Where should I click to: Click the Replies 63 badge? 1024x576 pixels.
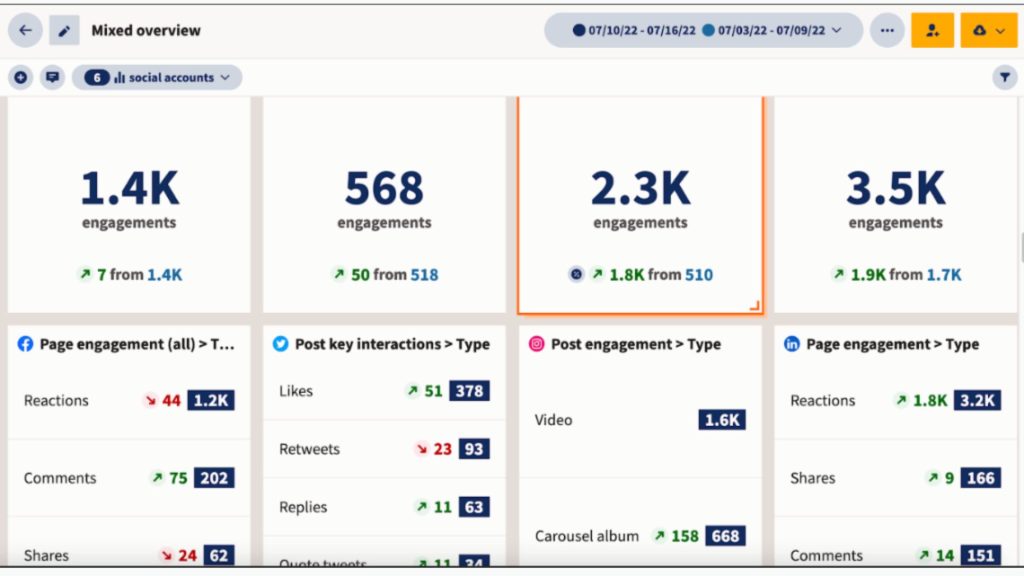click(474, 507)
